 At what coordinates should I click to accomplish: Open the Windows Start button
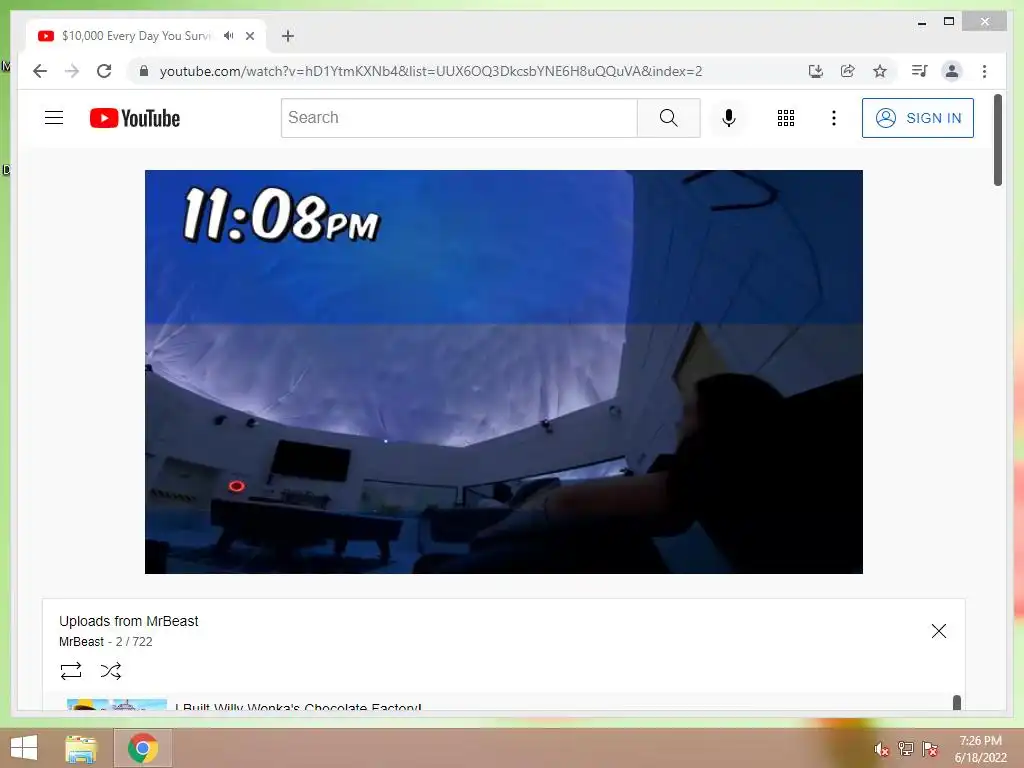pyautogui.click(x=24, y=748)
